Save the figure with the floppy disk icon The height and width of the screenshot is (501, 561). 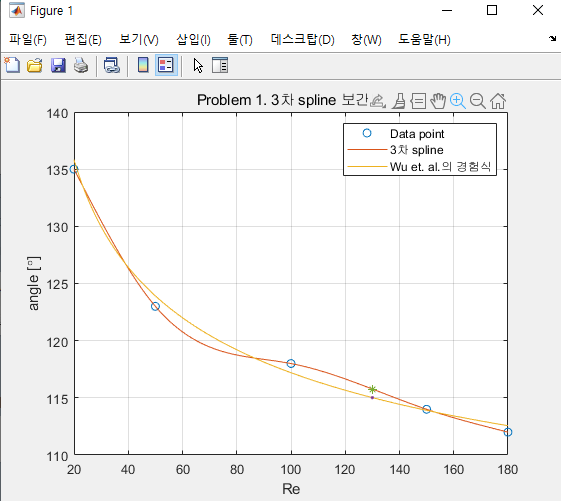pos(58,65)
